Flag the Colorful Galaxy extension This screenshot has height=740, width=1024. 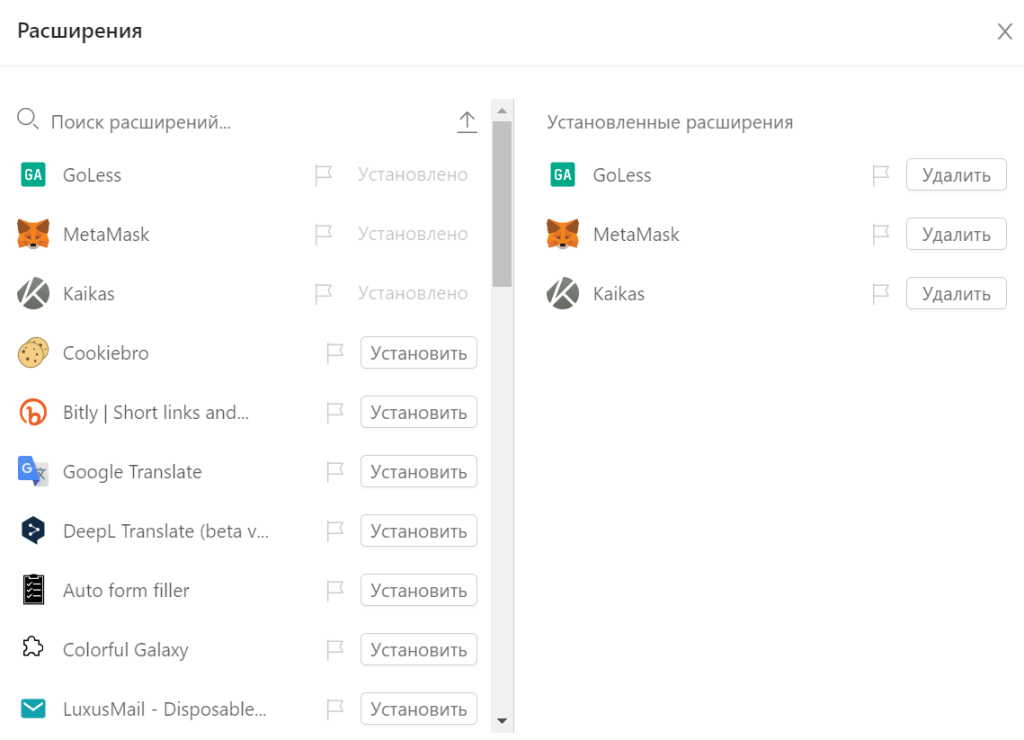(335, 650)
